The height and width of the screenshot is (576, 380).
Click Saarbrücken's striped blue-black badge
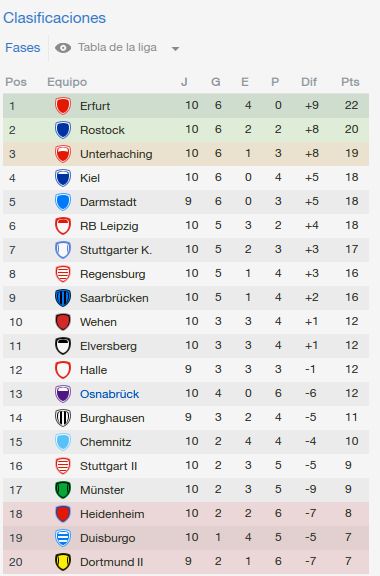(63, 298)
